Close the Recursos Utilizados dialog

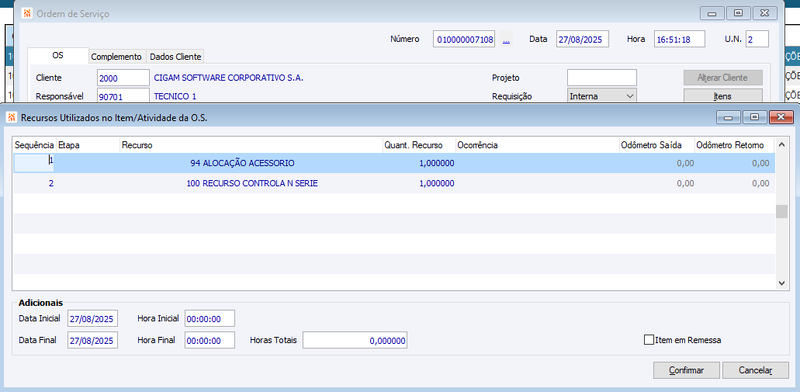781,117
